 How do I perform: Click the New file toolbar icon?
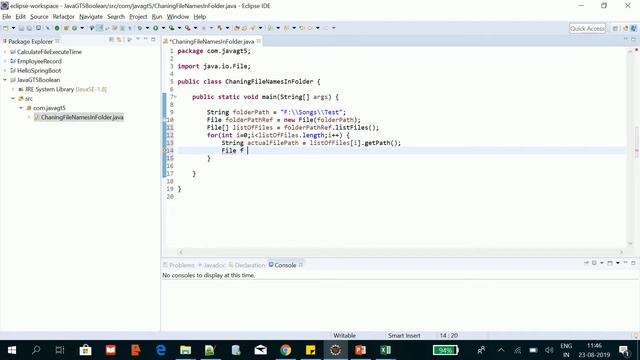(6, 28)
